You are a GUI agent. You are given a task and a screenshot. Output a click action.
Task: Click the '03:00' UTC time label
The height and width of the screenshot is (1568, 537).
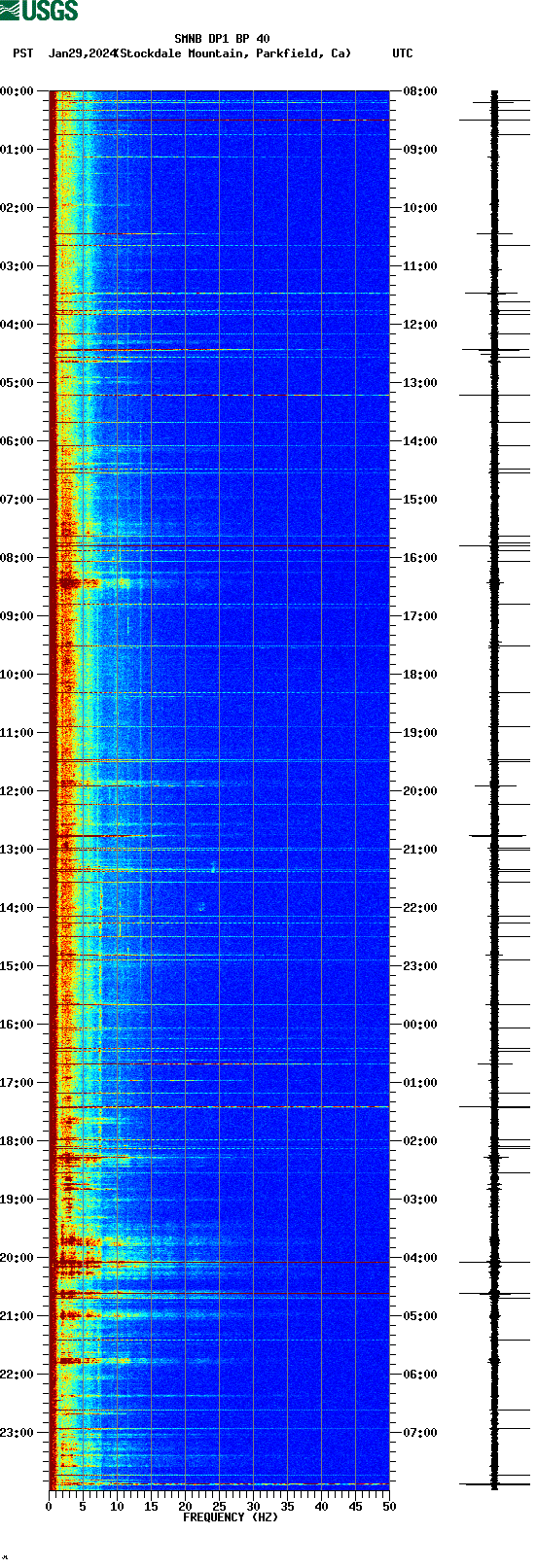tap(420, 1200)
